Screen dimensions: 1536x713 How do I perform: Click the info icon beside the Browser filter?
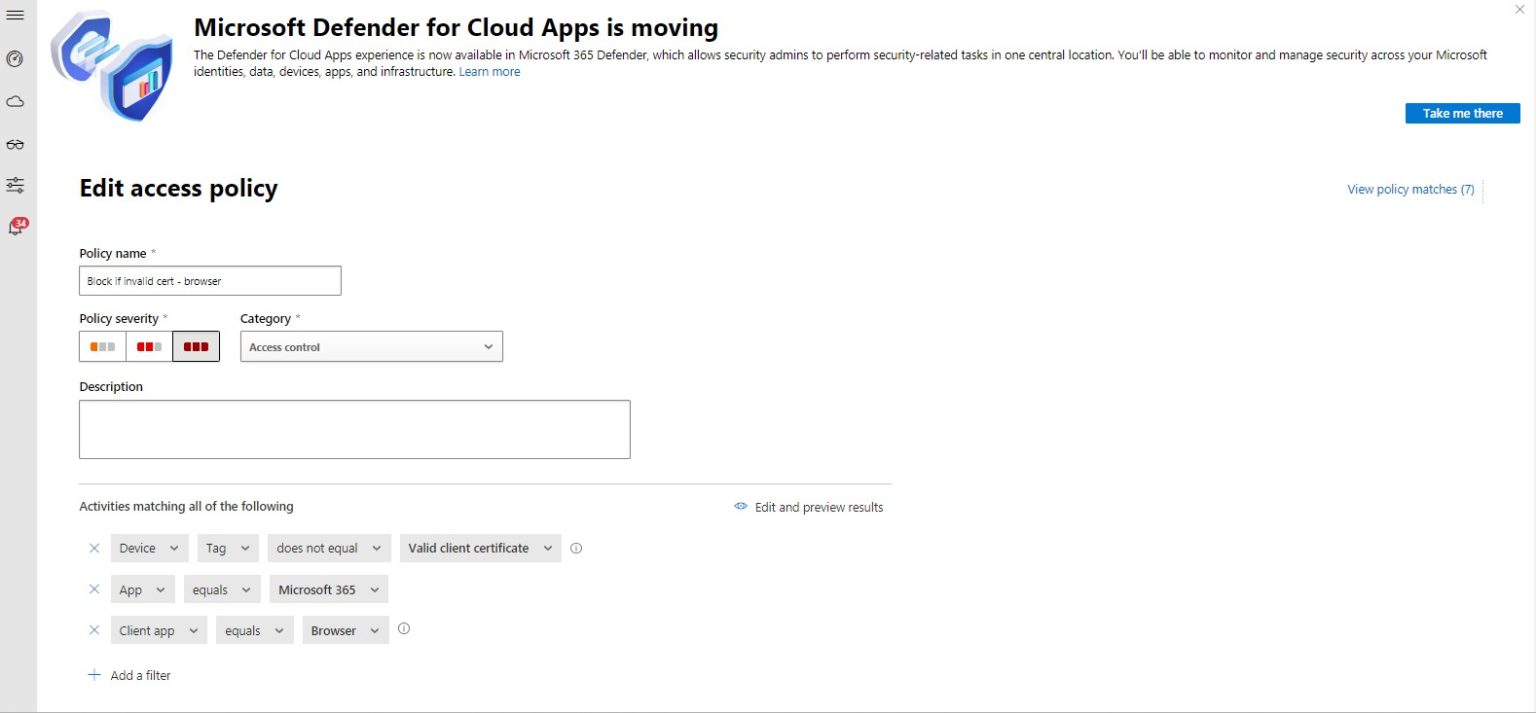[x=403, y=629]
